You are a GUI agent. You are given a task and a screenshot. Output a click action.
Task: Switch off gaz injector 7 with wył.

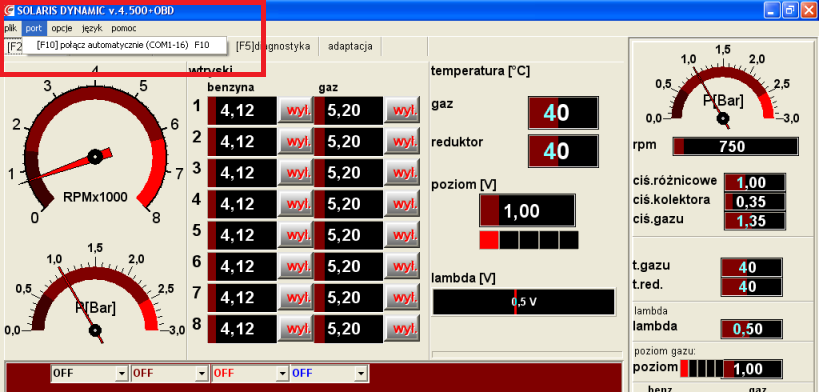click(x=402, y=297)
